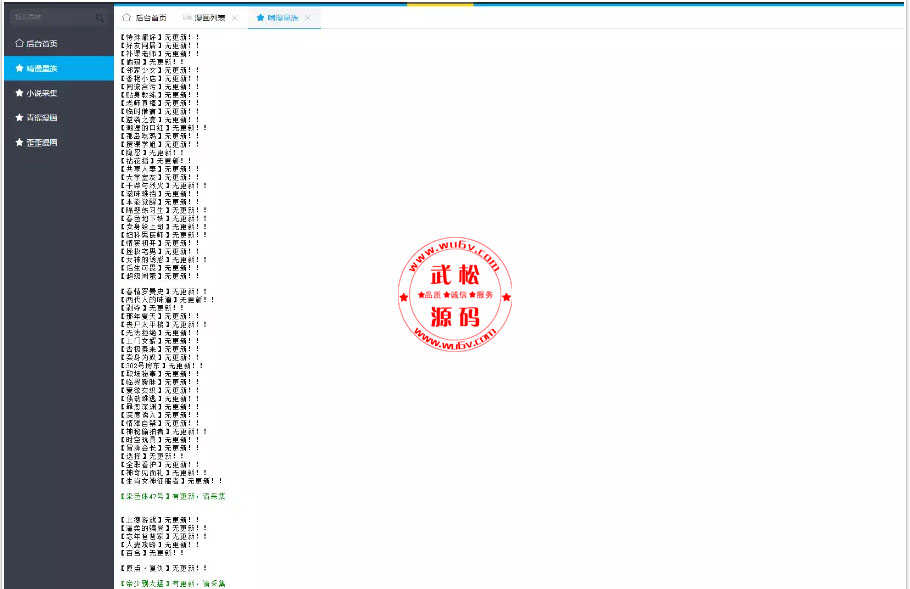Image resolution: width=910 pixels, height=589 pixels.
Task: Select the highlighted blue sidebar menu item
Action: click(59, 68)
